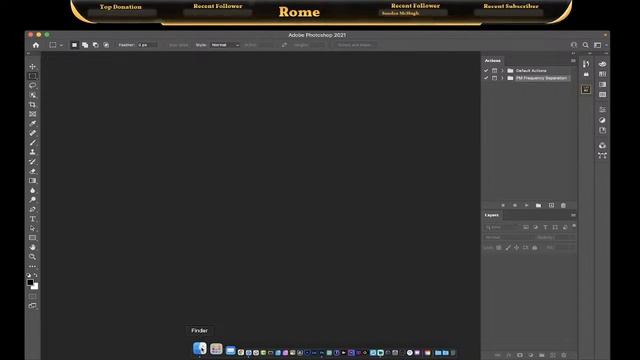Select the Spot Healing Brush tool
This screenshot has width=640, height=360.
(x=33, y=133)
